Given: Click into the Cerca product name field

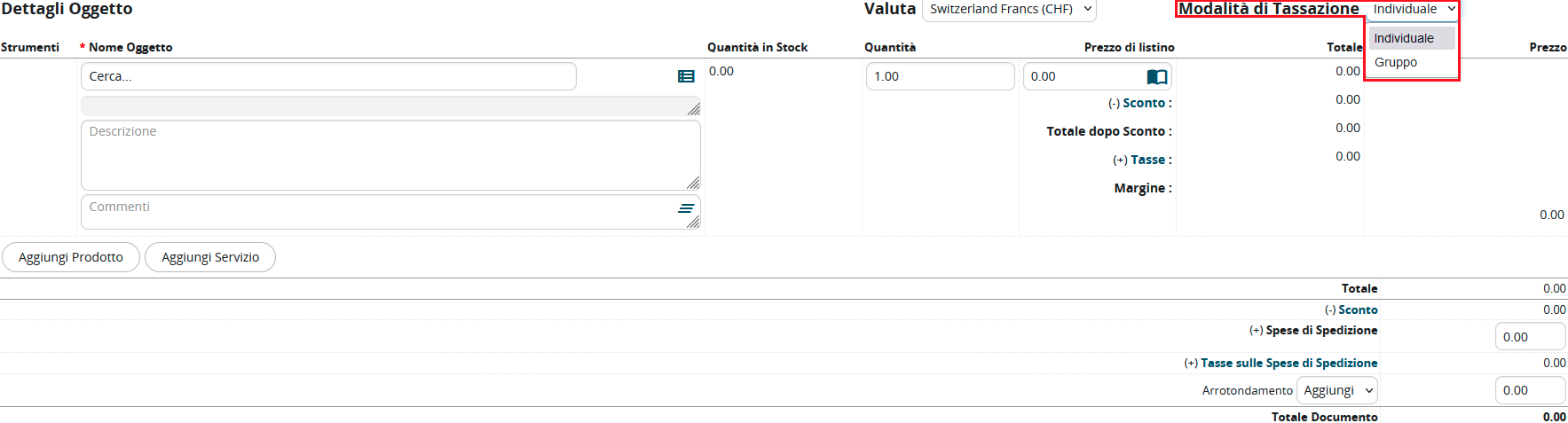Looking at the screenshot, I should tap(328, 76).
